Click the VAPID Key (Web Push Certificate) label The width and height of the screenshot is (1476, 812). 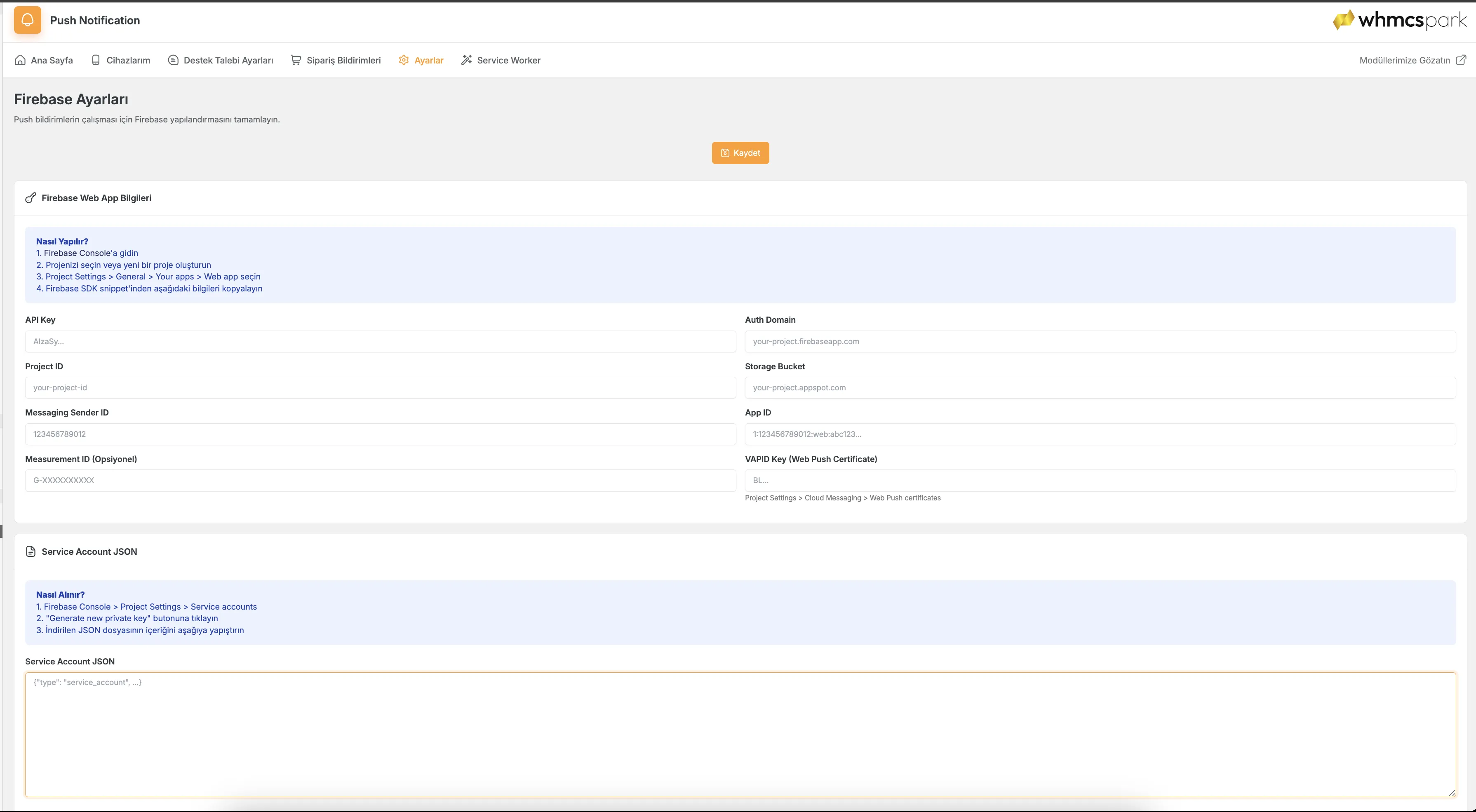[811, 459]
